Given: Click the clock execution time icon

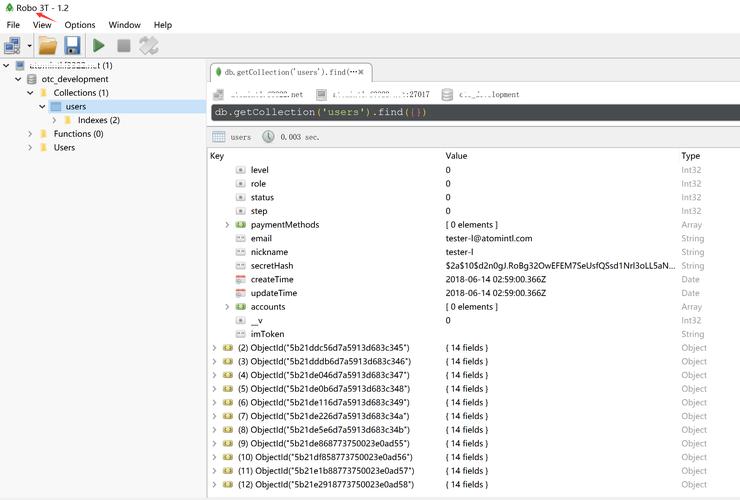Looking at the screenshot, I should click(268, 137).
